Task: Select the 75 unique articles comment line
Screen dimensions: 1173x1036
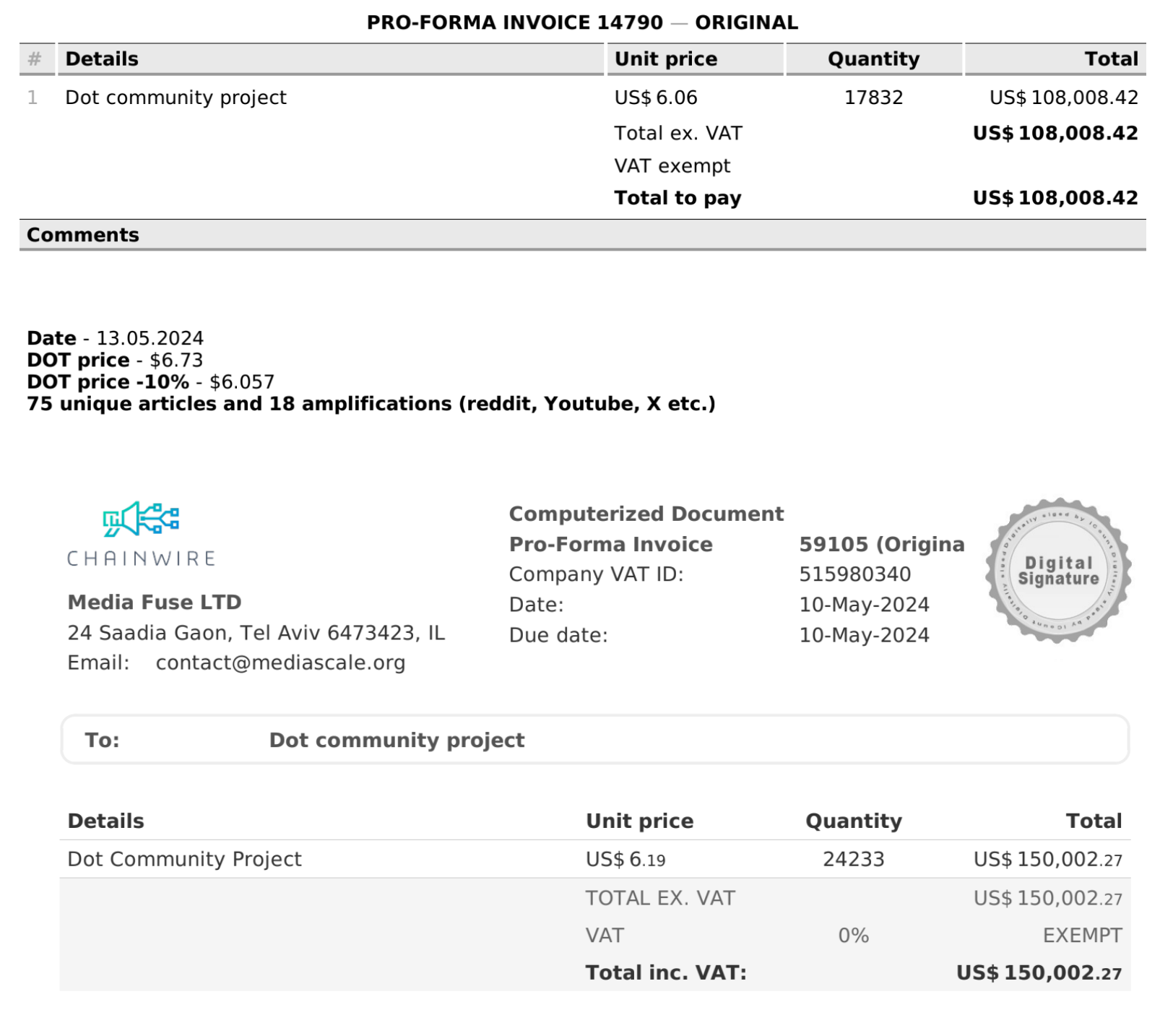Action: point(371,404)
